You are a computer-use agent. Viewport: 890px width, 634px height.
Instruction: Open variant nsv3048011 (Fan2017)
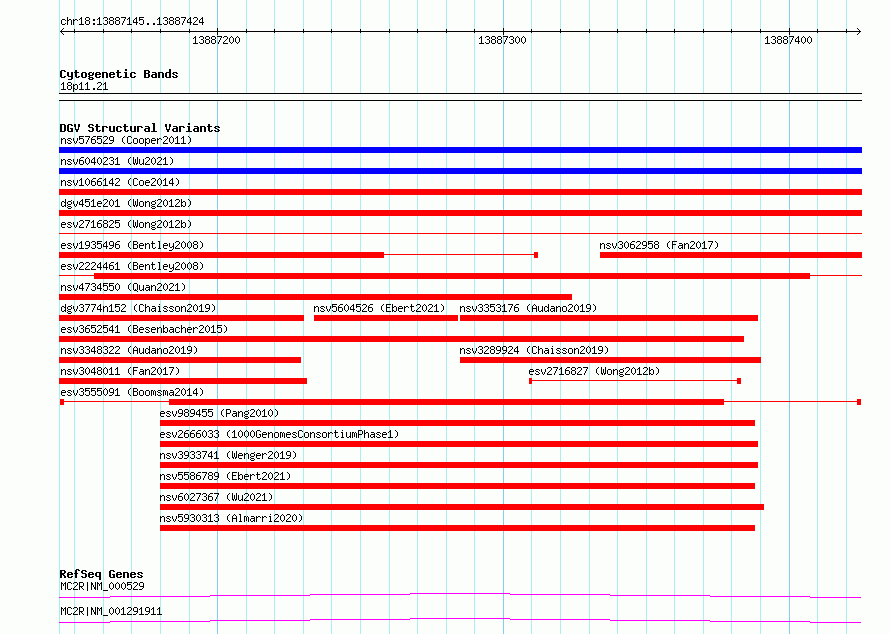point(120,371)
